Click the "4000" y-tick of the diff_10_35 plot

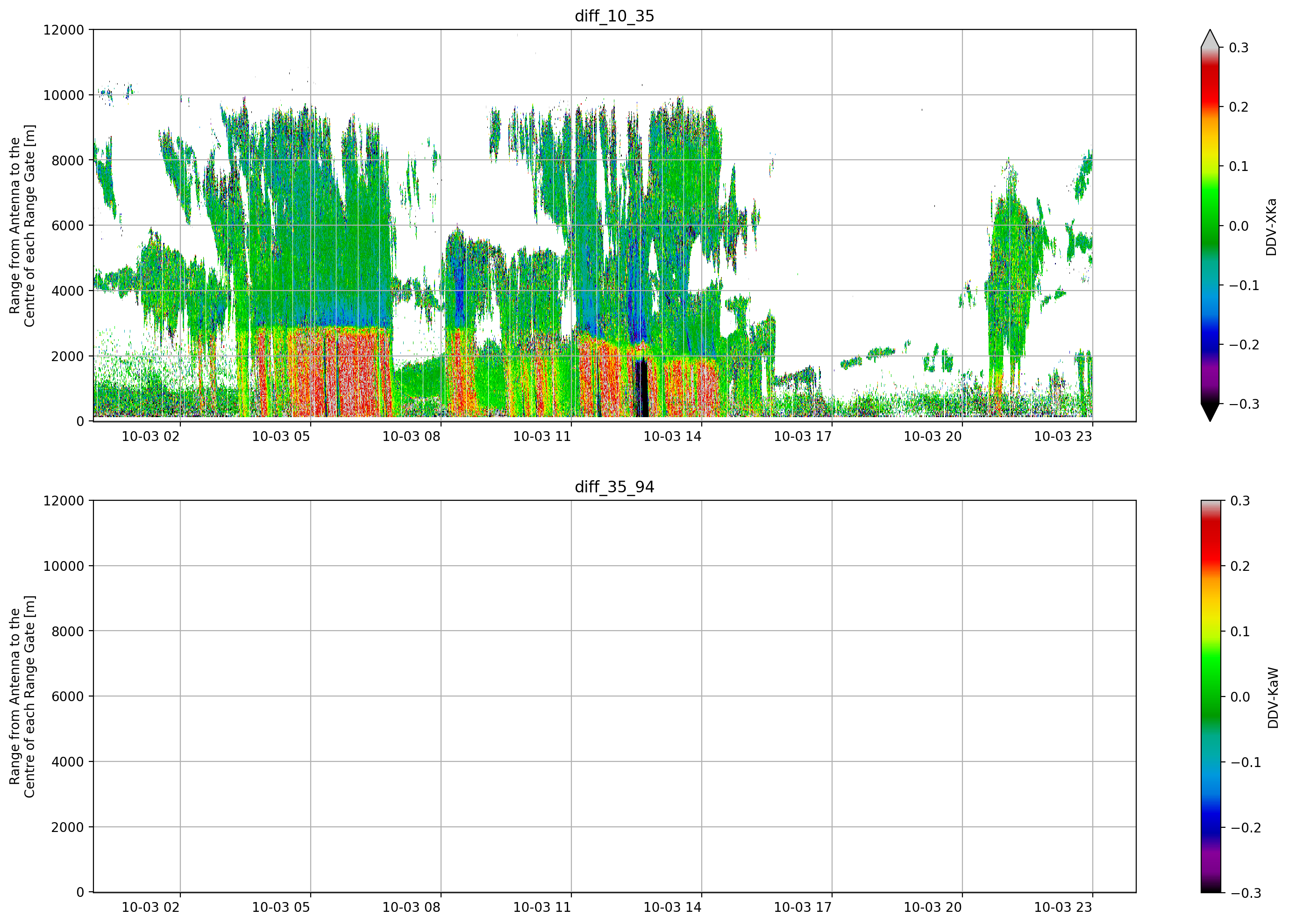tap(68, 291)
